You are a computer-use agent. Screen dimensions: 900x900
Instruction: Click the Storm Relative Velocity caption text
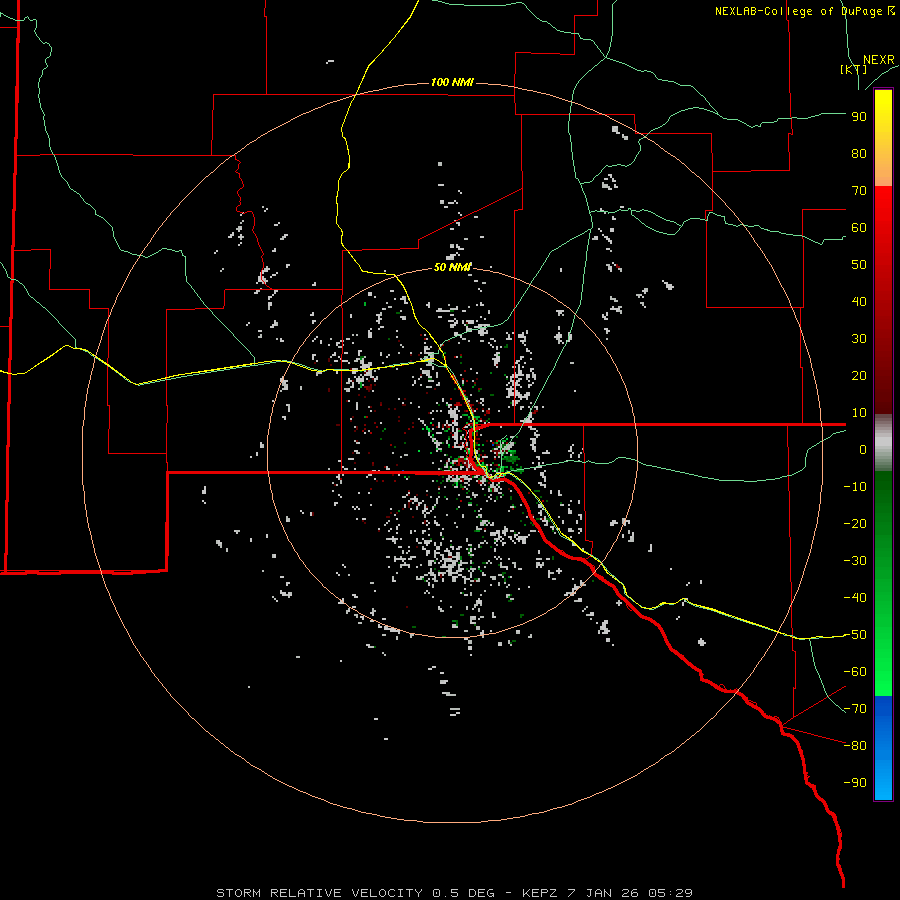(454, 893)
